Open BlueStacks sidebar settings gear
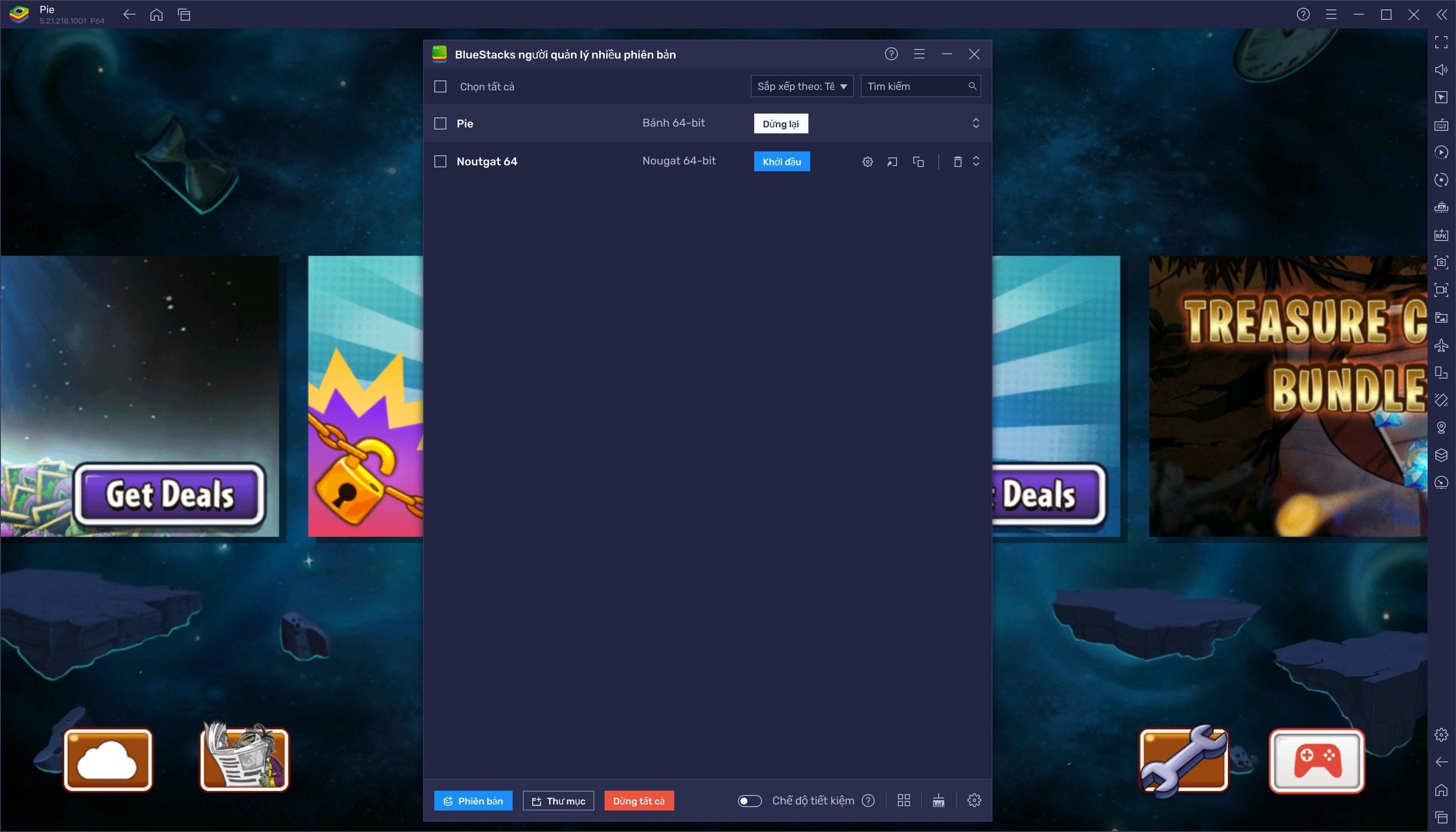Screen dimensions: 1456x832 pos(1441,734)
